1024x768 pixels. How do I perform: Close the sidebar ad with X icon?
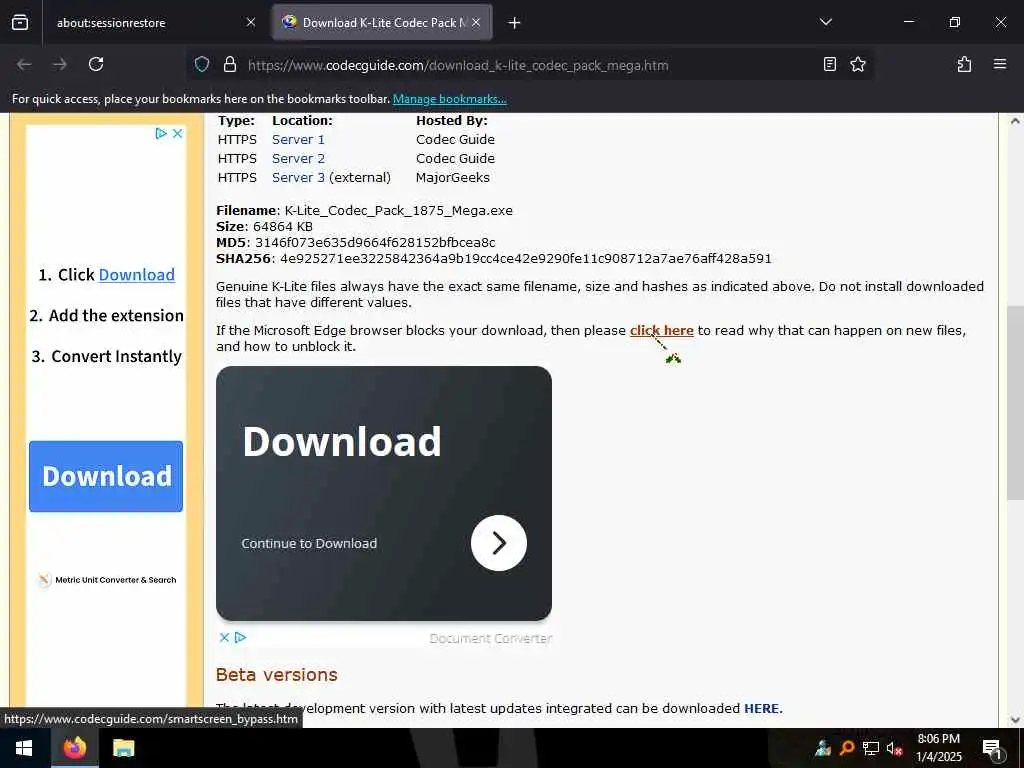click(178, 133)
